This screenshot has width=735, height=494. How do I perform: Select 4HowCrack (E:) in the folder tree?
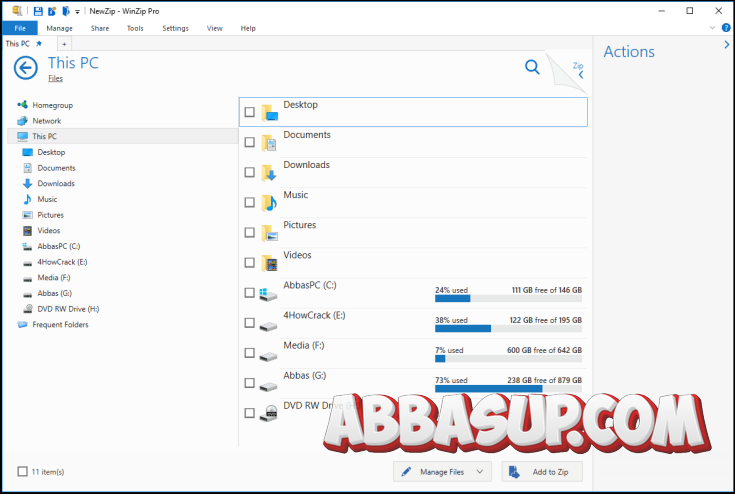point(62,262)
